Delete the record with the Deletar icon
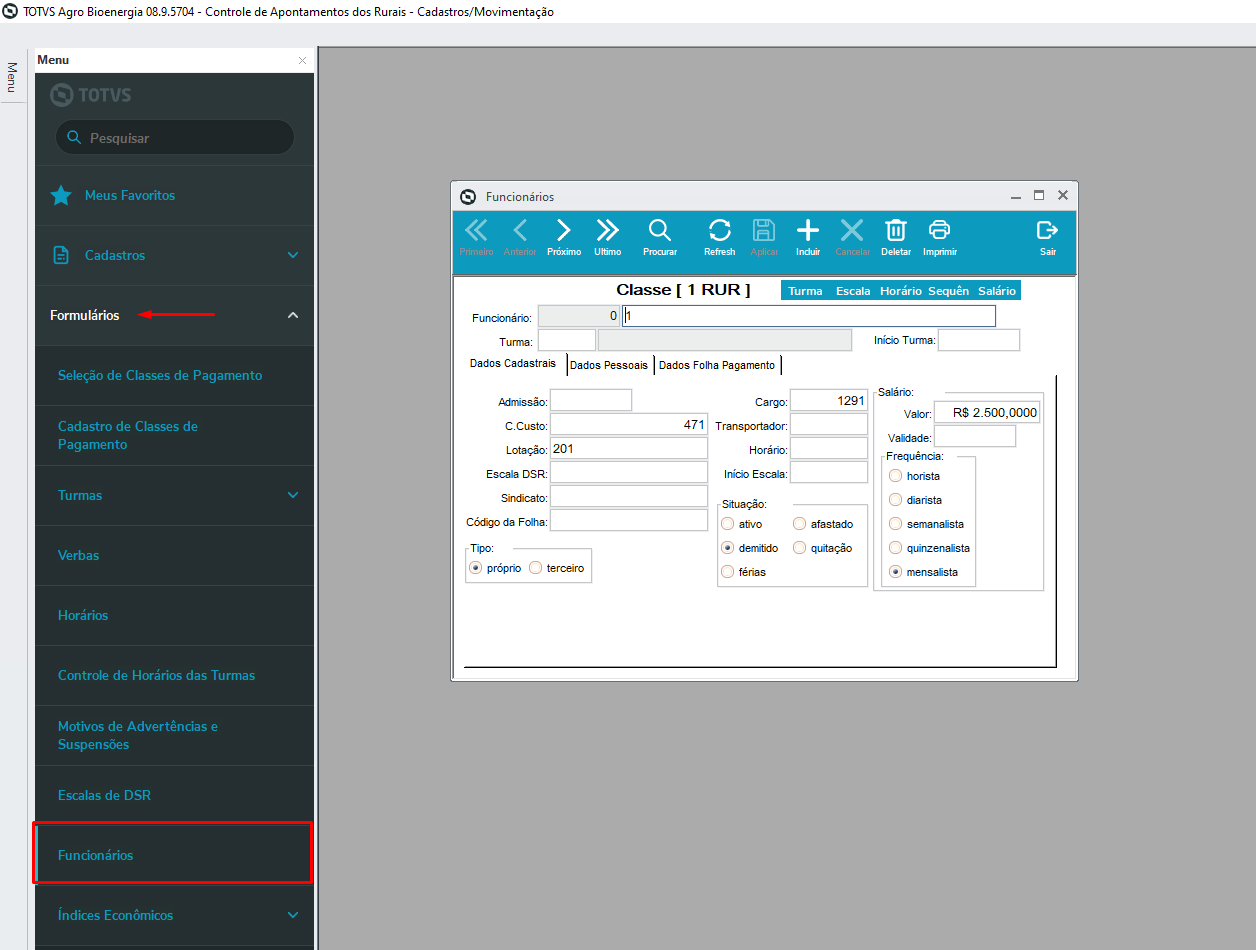1256x950 pixels. click(896, 237)
